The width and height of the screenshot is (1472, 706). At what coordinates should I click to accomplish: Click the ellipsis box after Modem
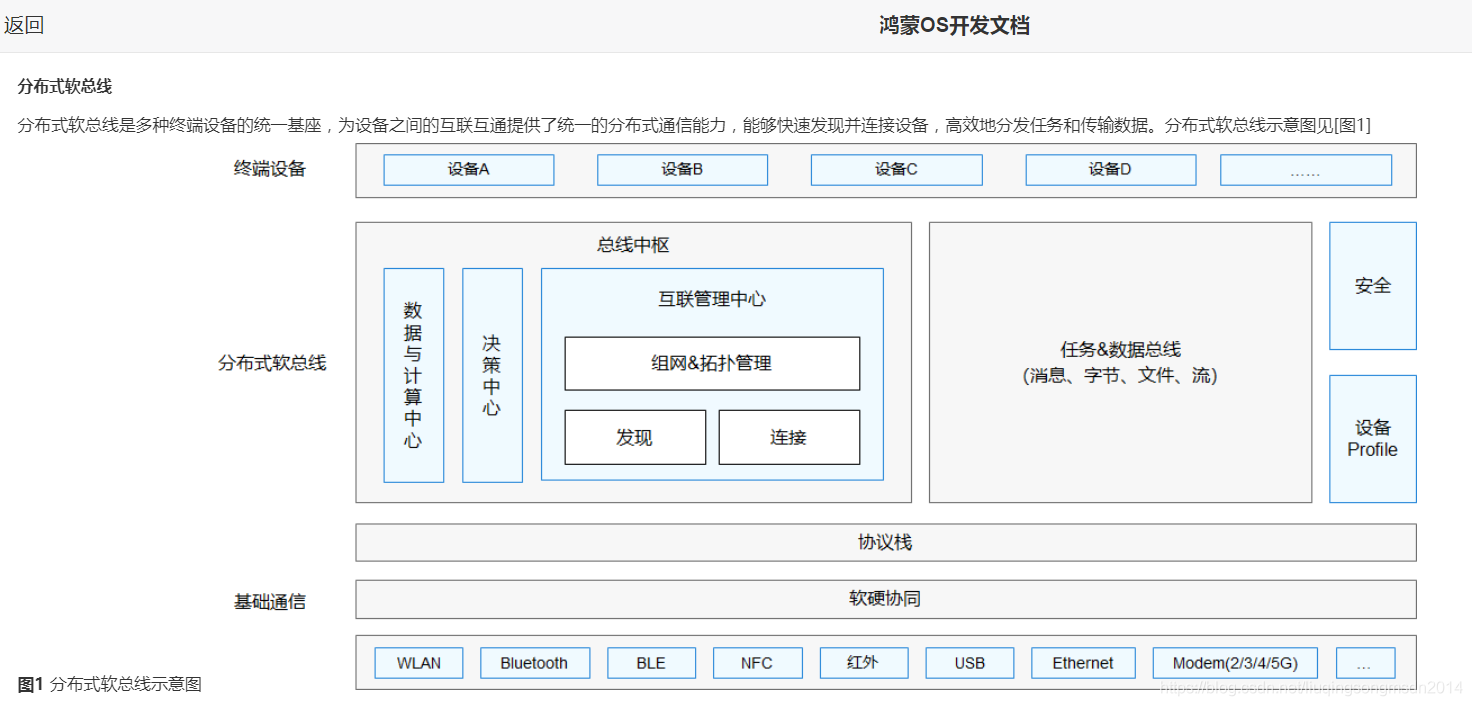[1365, 663]
